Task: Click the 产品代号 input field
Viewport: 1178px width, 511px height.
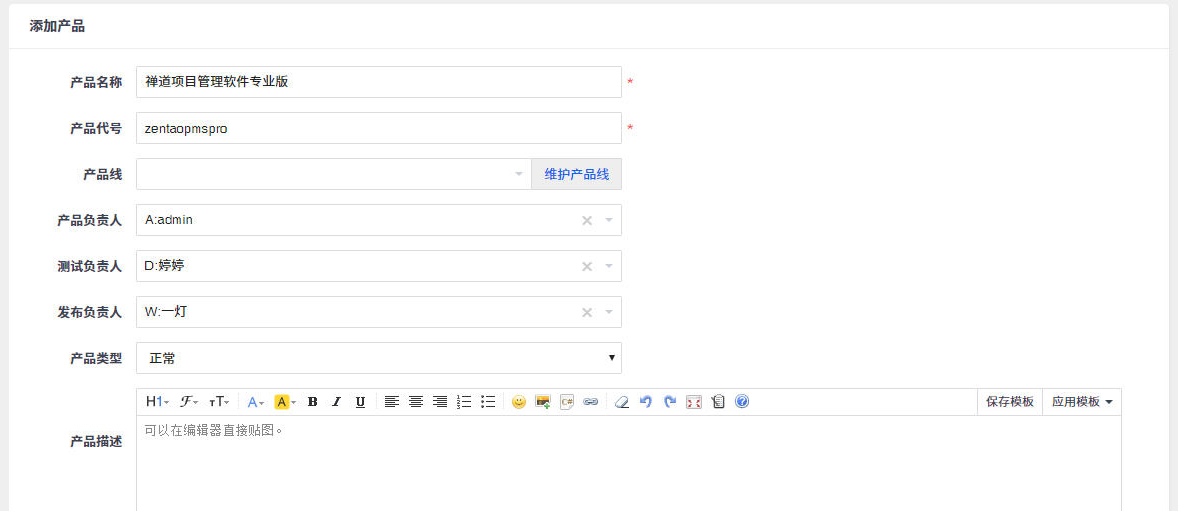Action: [379, 129]
